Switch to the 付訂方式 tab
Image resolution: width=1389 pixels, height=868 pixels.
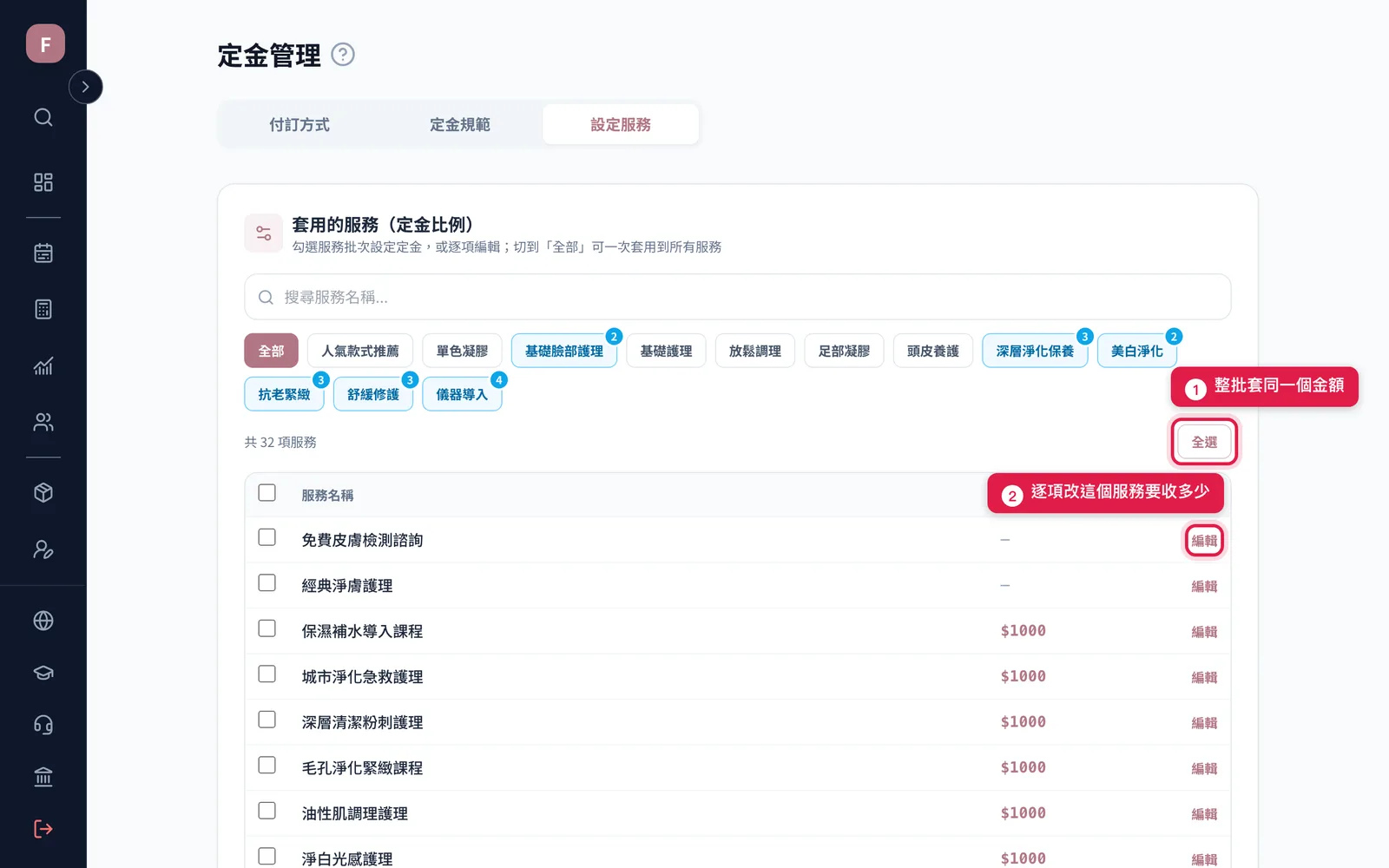[x=300, y=124]
